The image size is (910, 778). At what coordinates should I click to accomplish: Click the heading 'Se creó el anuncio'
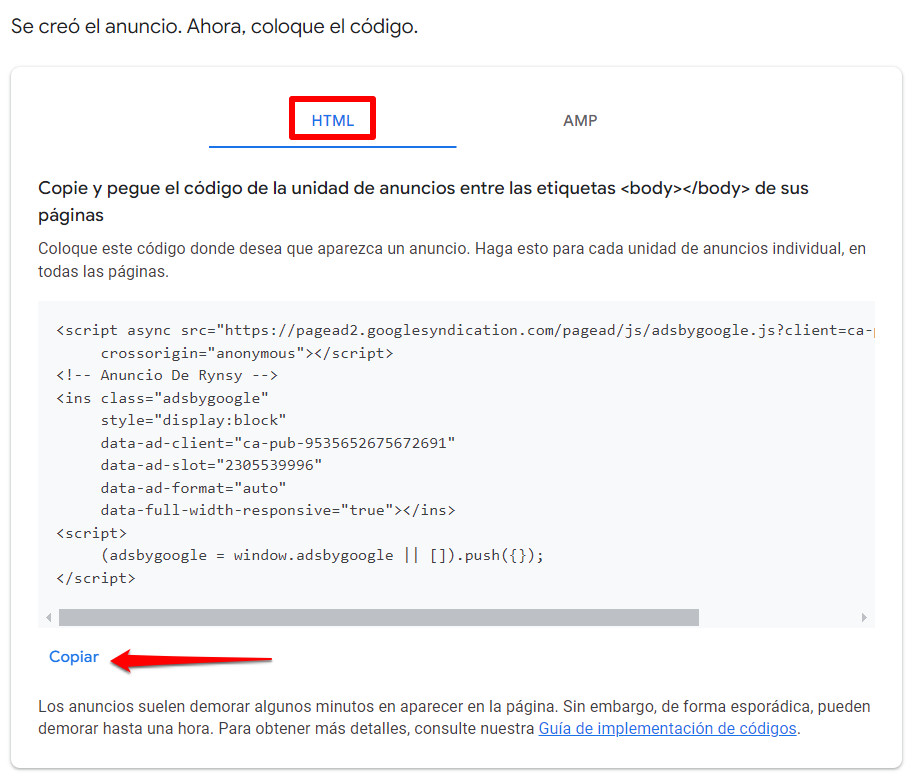pos(215,27)
